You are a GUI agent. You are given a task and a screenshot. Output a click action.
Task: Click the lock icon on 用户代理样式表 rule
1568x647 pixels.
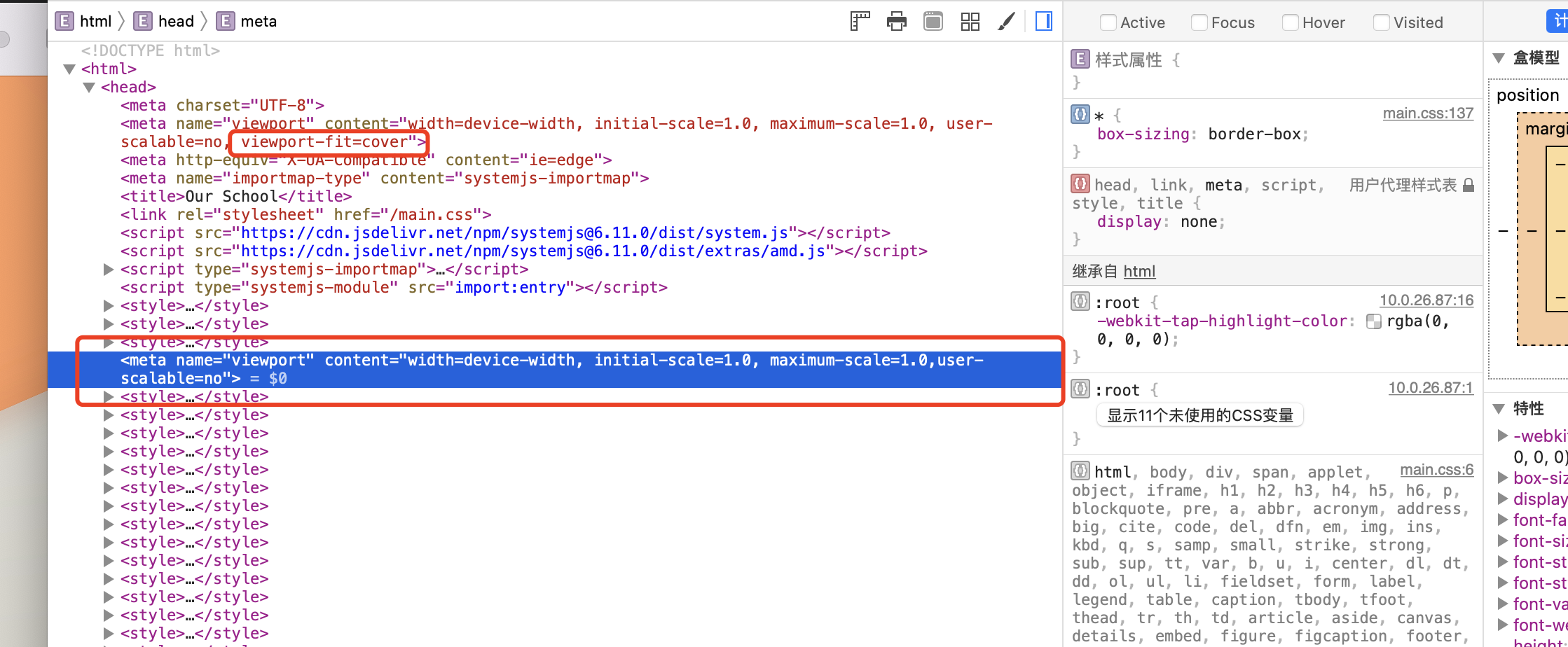tap(1470, 184)
